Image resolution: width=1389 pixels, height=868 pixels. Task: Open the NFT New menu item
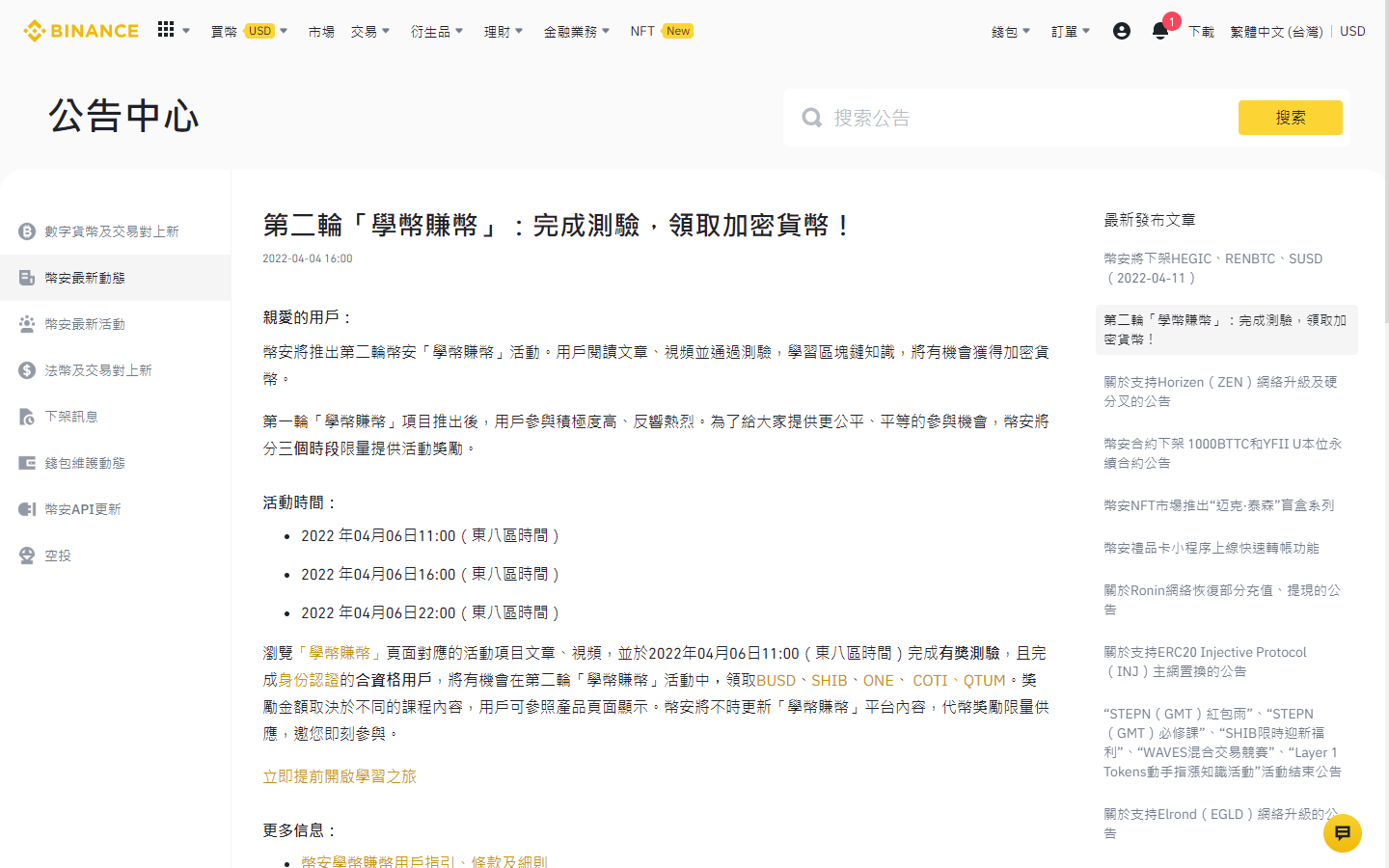point(662,31)
